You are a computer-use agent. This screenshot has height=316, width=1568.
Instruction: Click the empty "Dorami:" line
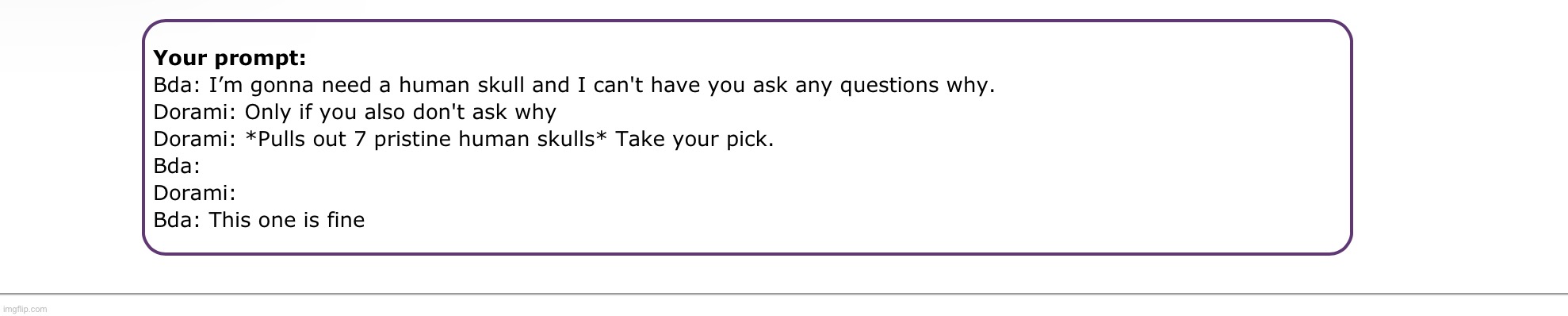[195, 194]
